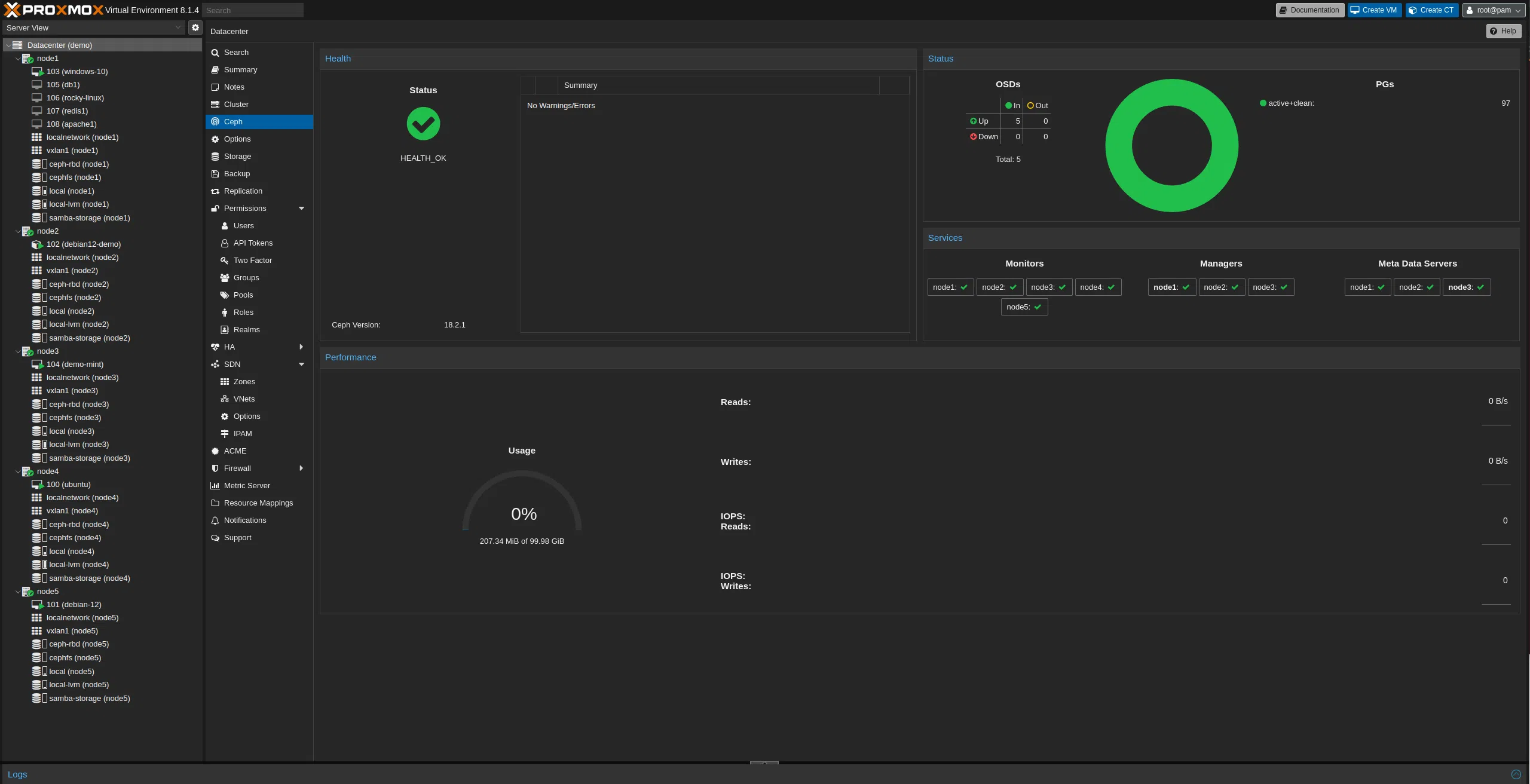Open the root@pam user menu
Image resolution: width=1530 pixels, height=784 pixels.
[x=1494, y=10]
